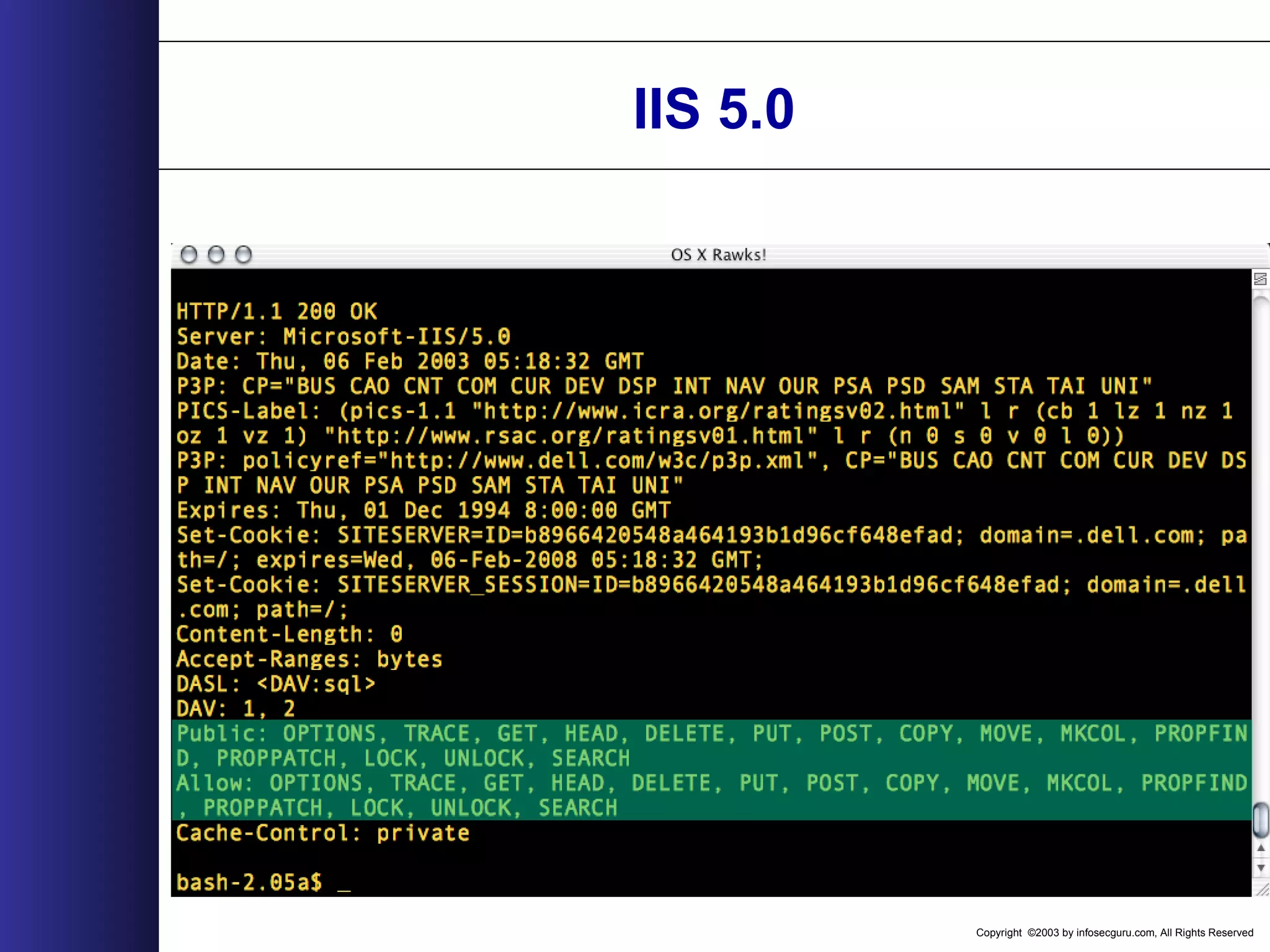Click the 'P3P: policyref=' line
1270x952 pixels.
[x=711, y=461]
